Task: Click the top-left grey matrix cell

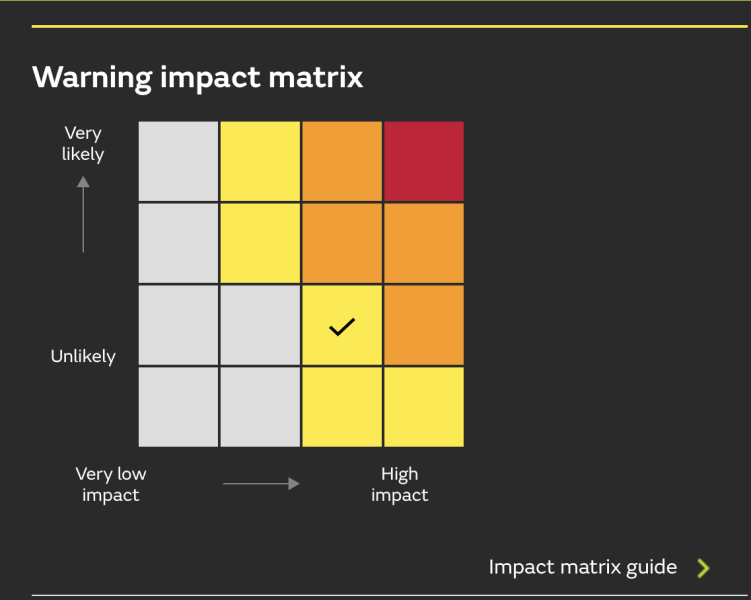Action: coord(178,161)
